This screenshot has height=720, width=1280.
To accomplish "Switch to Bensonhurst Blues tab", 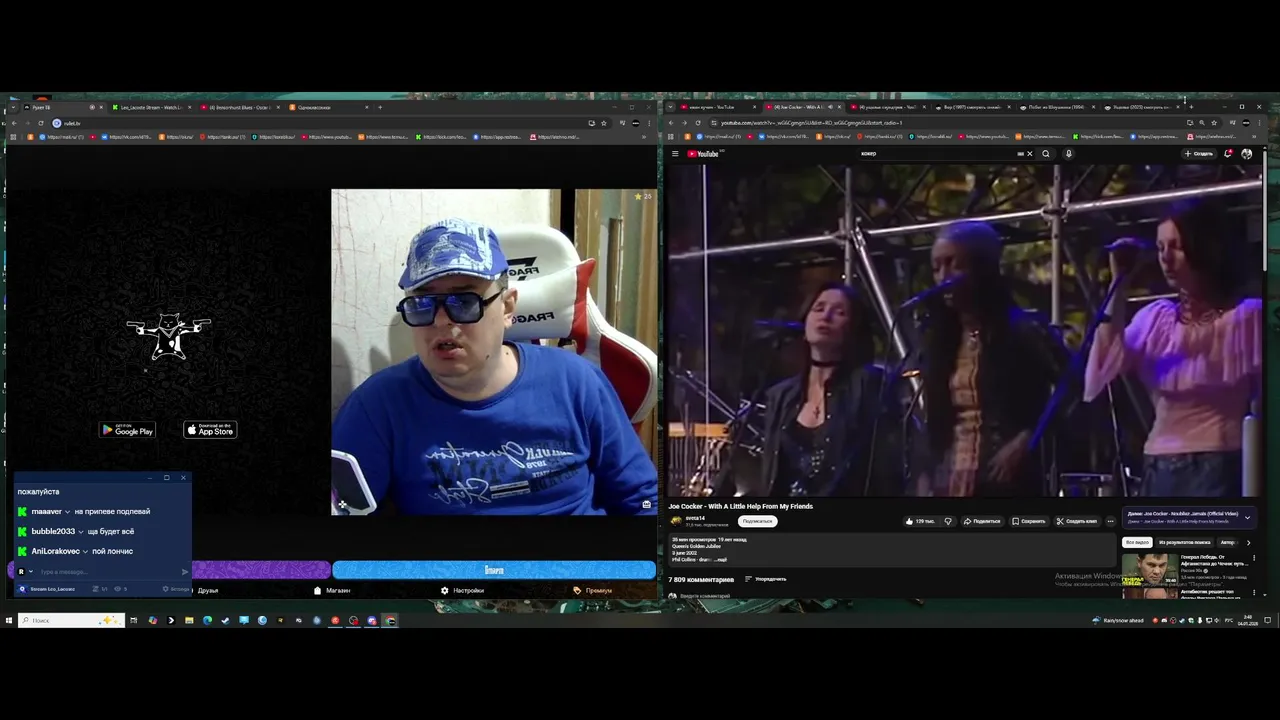I will (x=240, y=107).
